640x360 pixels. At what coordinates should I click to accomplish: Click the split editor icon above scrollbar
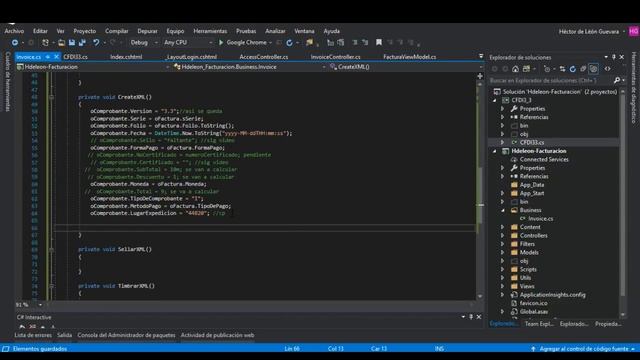[x=480, y=76]
